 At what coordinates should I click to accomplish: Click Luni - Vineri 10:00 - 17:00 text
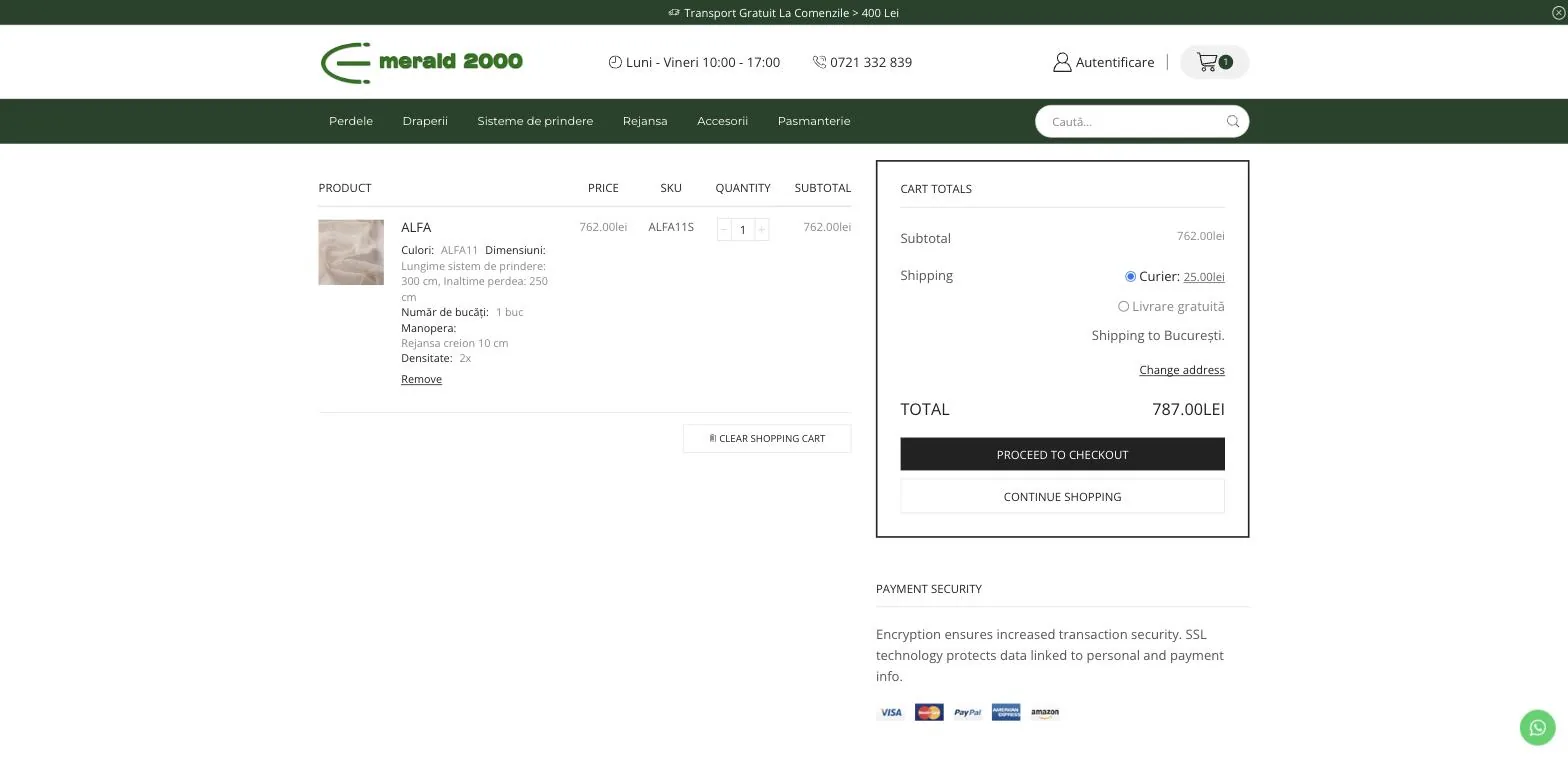(703, 62)
